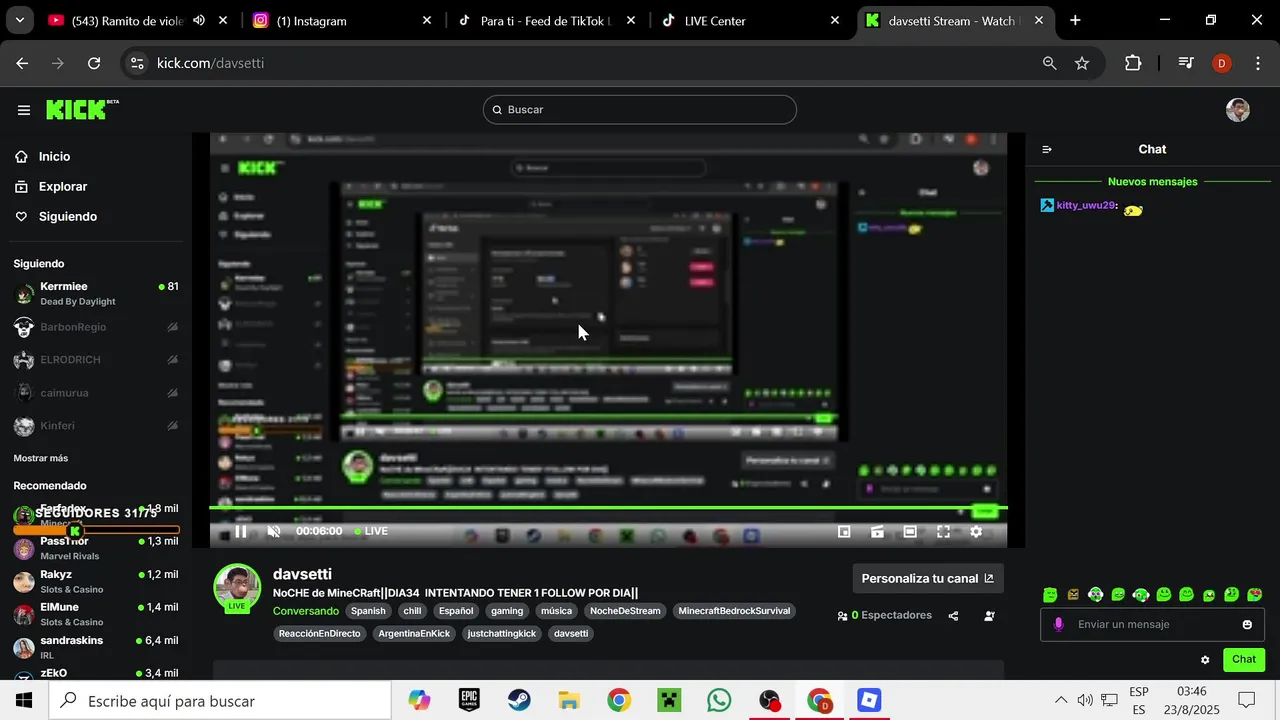Viewport: 1280px width, 720px height.
Task: Show hidden system tray icons
Action: [x=1061, y=701]
